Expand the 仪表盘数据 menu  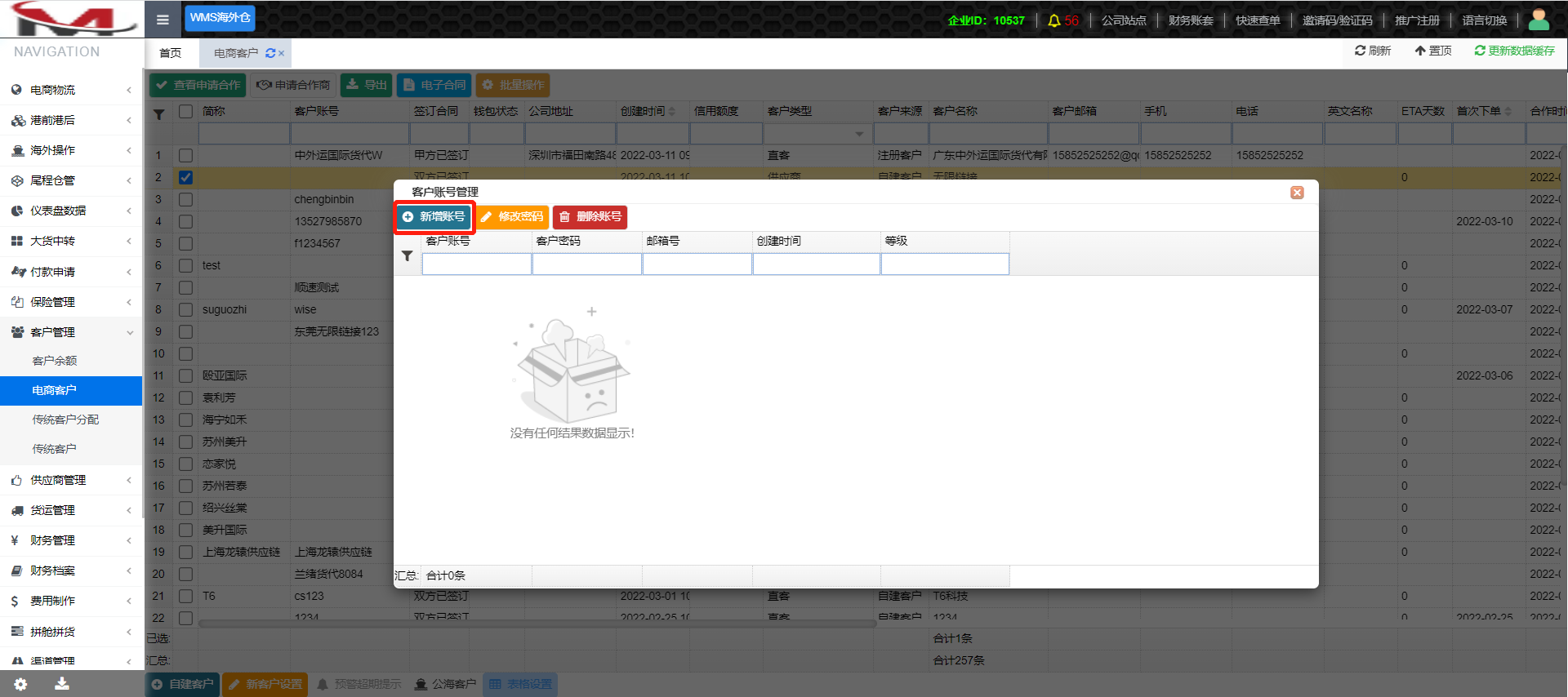[72, 211]
